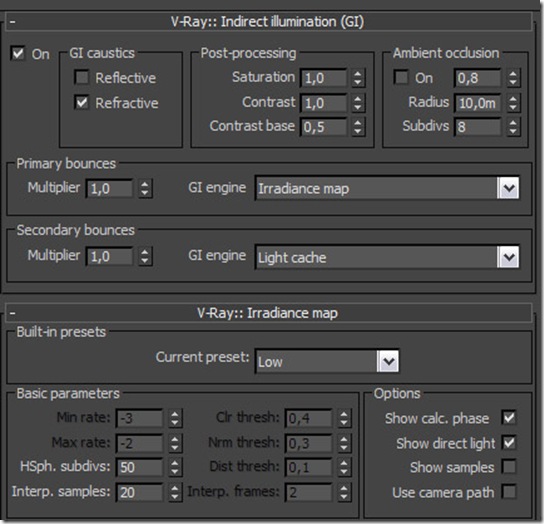The width and height of the screenshot is (544, 524).
Task: Adjust the Ambient occlusion Radius spinner
Action: pyautogui.click(x=513, y=103)
